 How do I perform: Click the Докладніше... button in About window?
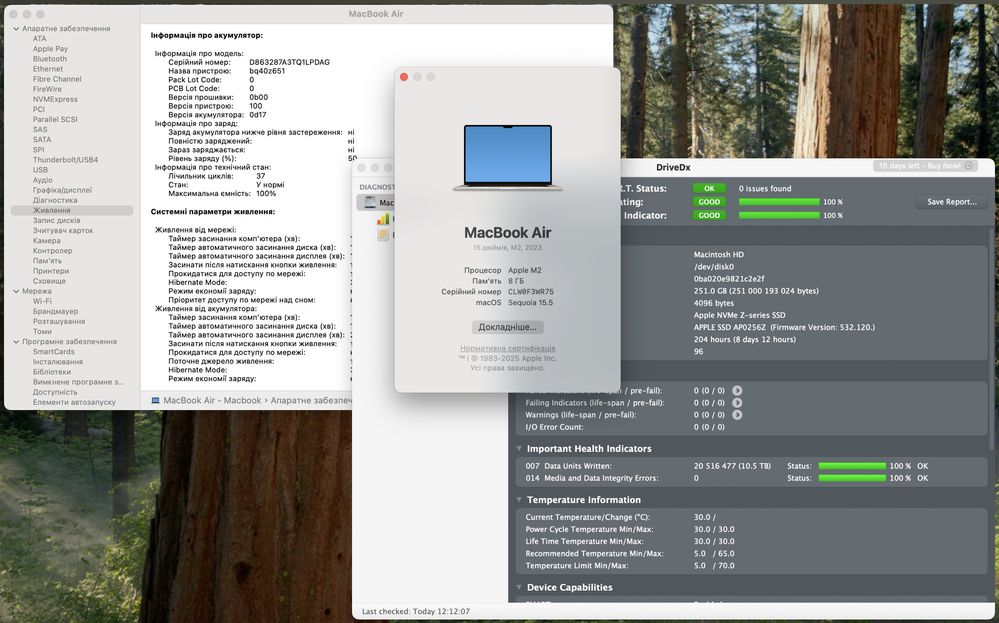pyautogui.click(x=508, y=327)
